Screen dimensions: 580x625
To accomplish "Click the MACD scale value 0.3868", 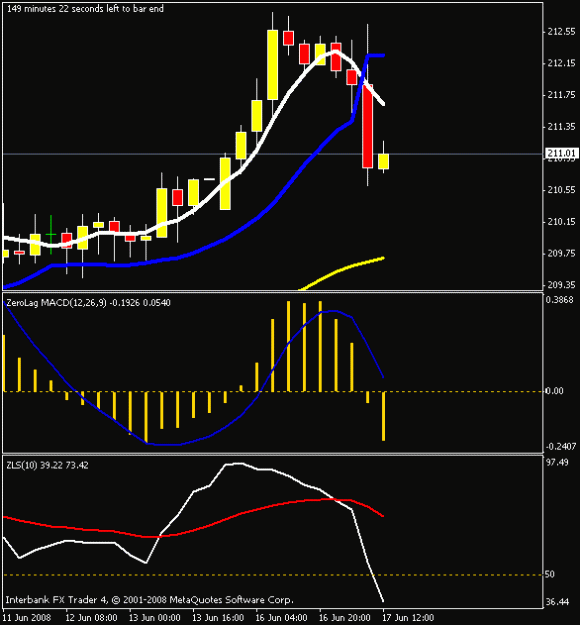I will (559, 300).
